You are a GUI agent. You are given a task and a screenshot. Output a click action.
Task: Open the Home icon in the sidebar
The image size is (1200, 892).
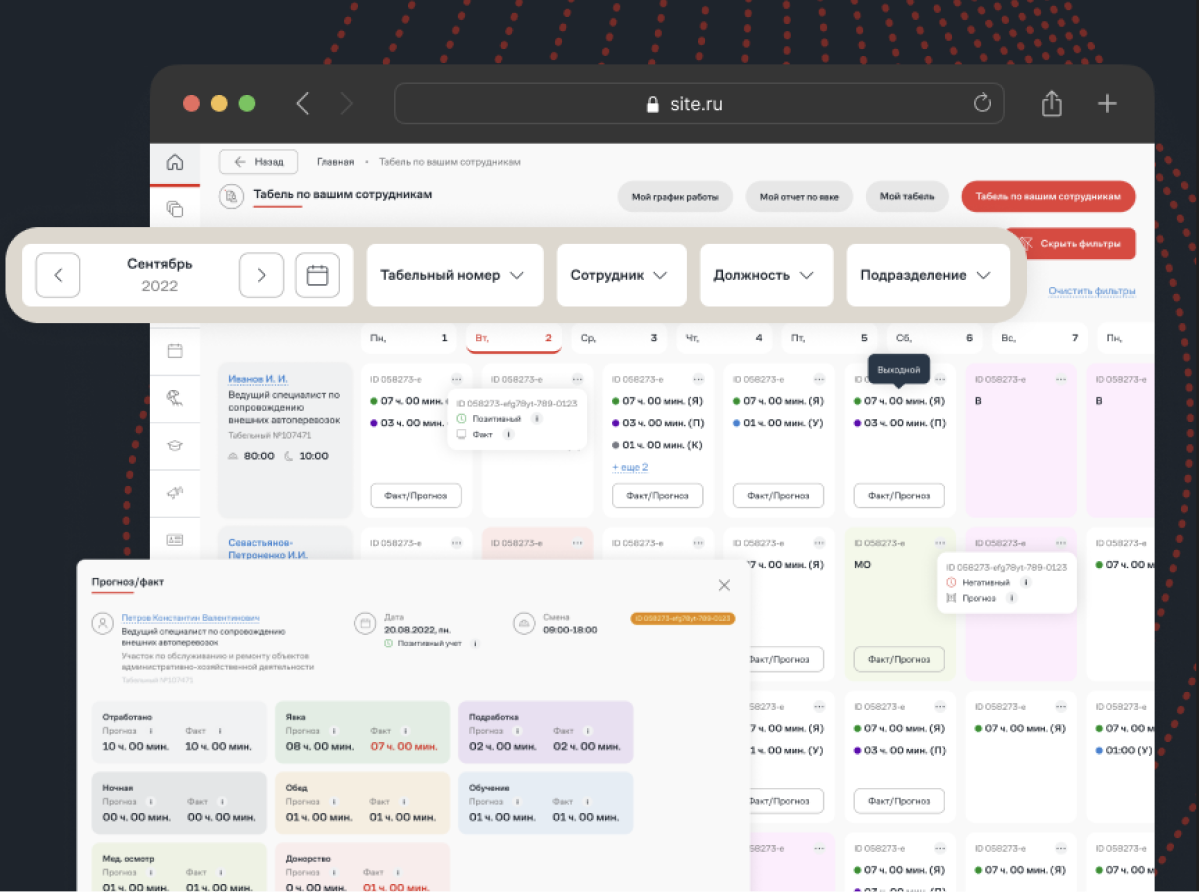point(175,162)
